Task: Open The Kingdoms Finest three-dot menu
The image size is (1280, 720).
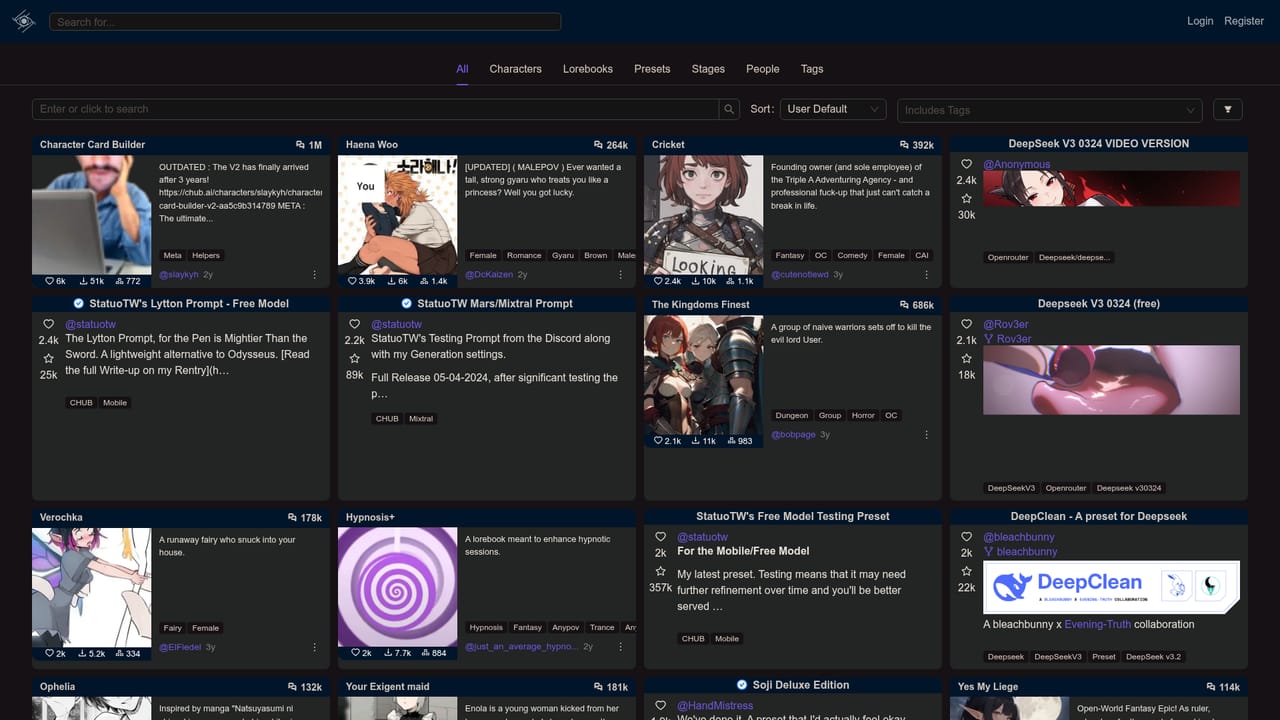Action: pos(926,434)
